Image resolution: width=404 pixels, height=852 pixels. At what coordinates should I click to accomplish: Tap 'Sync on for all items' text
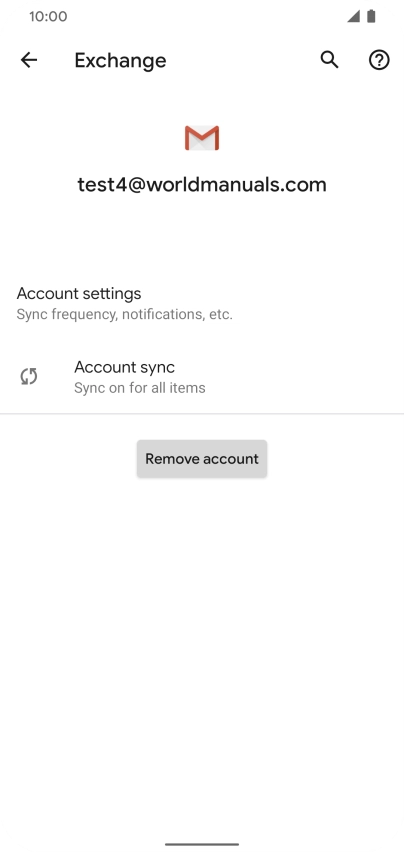[x=140, y=388]
